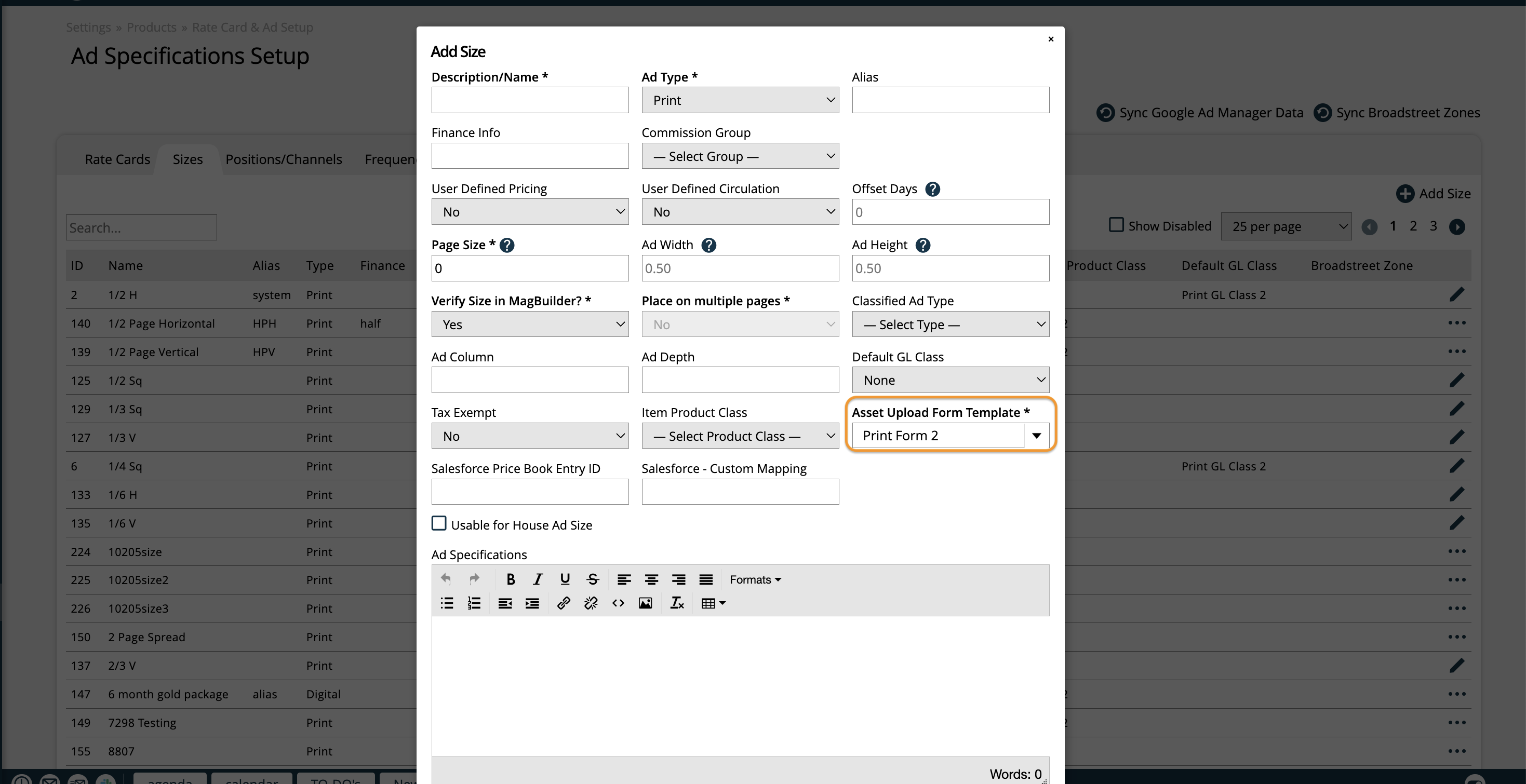The width and height of the screenshot is (1526, 784).
Task: Click the bullet list icon
Action: point(447,603)
